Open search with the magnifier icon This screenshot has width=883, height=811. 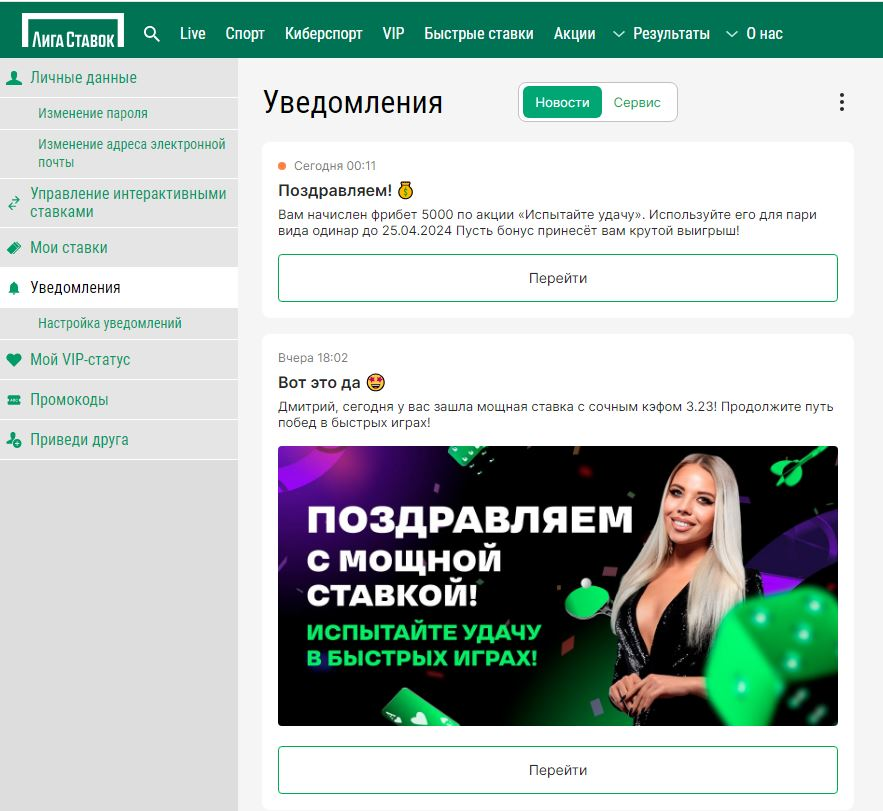tap(152, 33)
